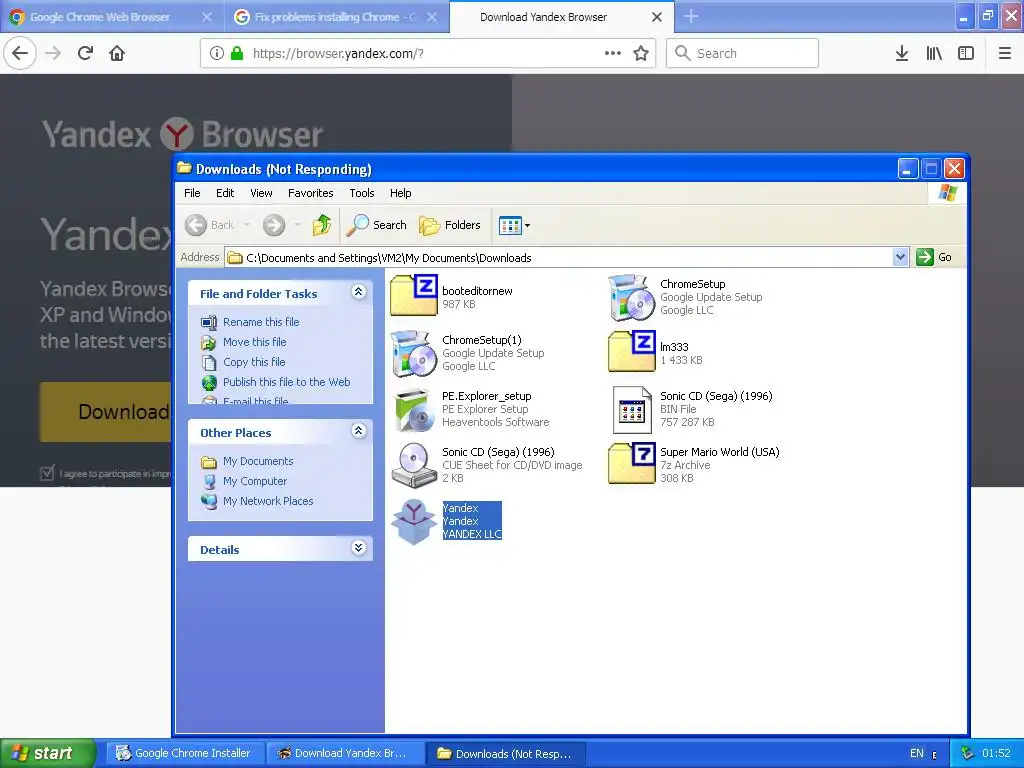This screenshot has width=1024, height=768.
Task: Close the Download Yandex Browser tab
Action: (657, 17)
